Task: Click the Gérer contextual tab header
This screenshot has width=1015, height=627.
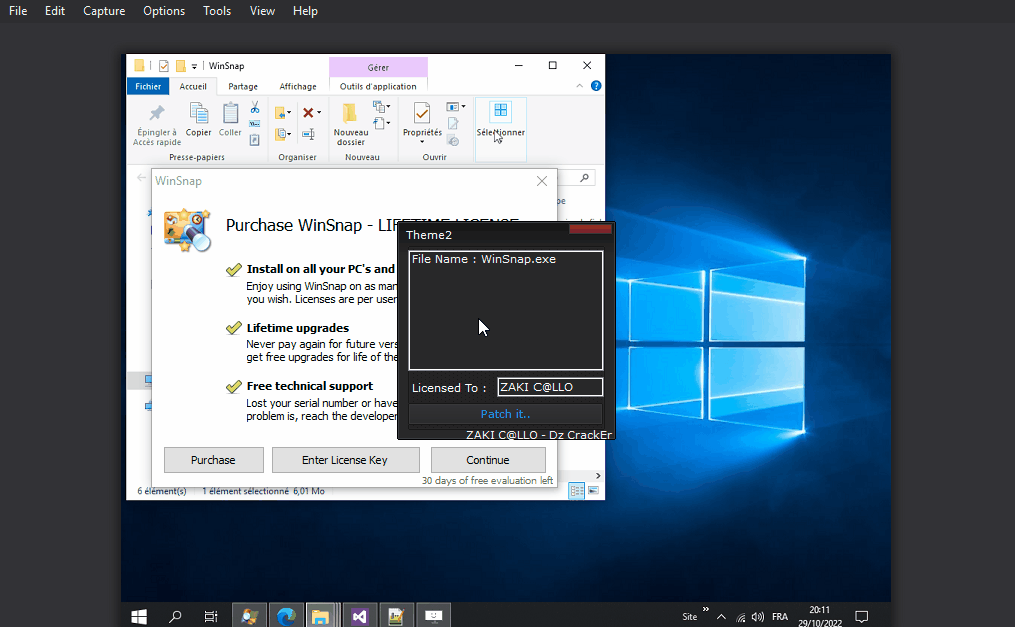Action: coord(378,67)
